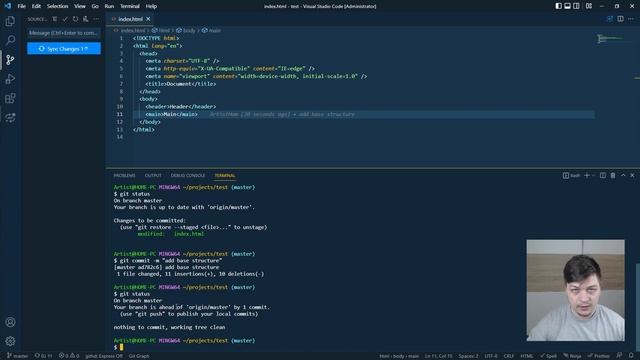Open the Accounts menu icon
Screen dimensions: 640x360
[x=10, y=322]
